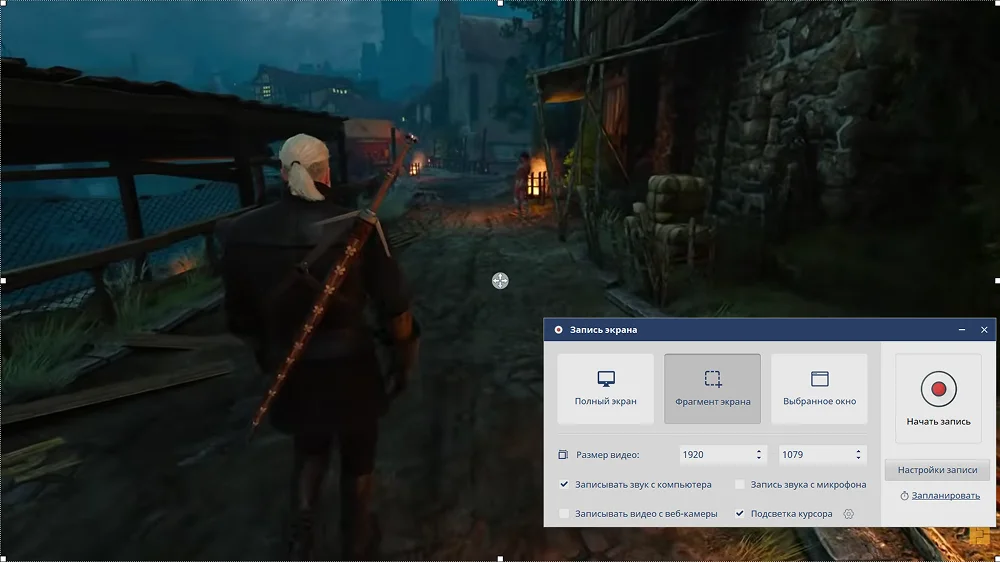Viewport: 1000px width, 562px height.
Task: Increase video width with up arrow
Action: (759, 451)
